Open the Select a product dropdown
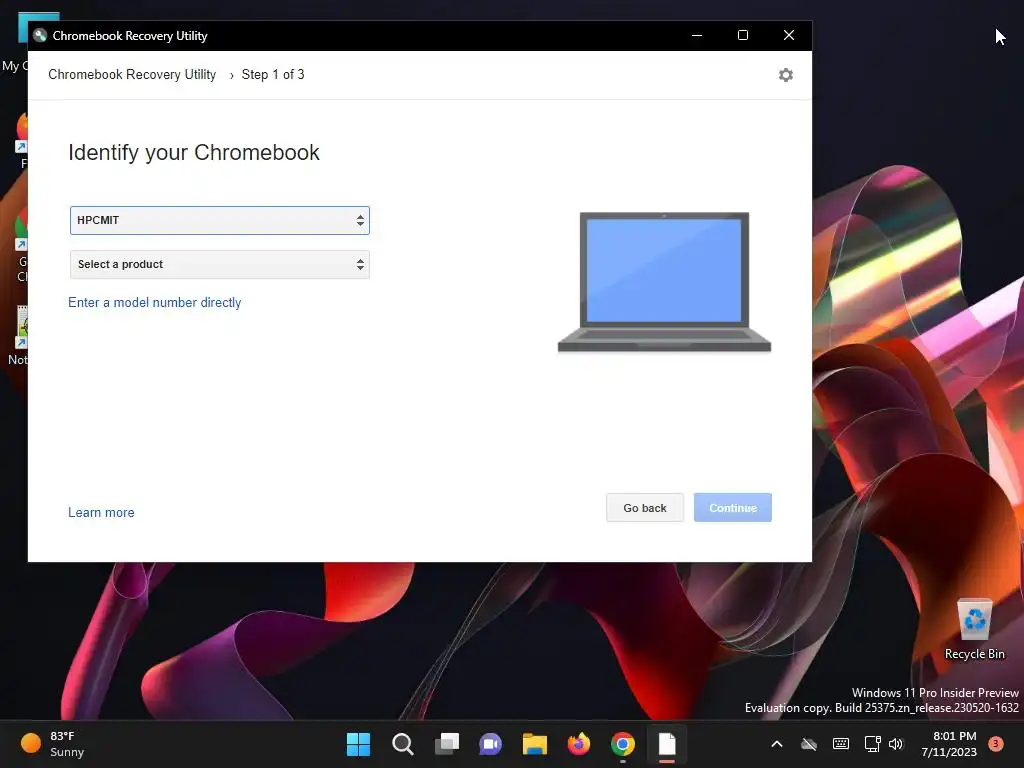 219,264
